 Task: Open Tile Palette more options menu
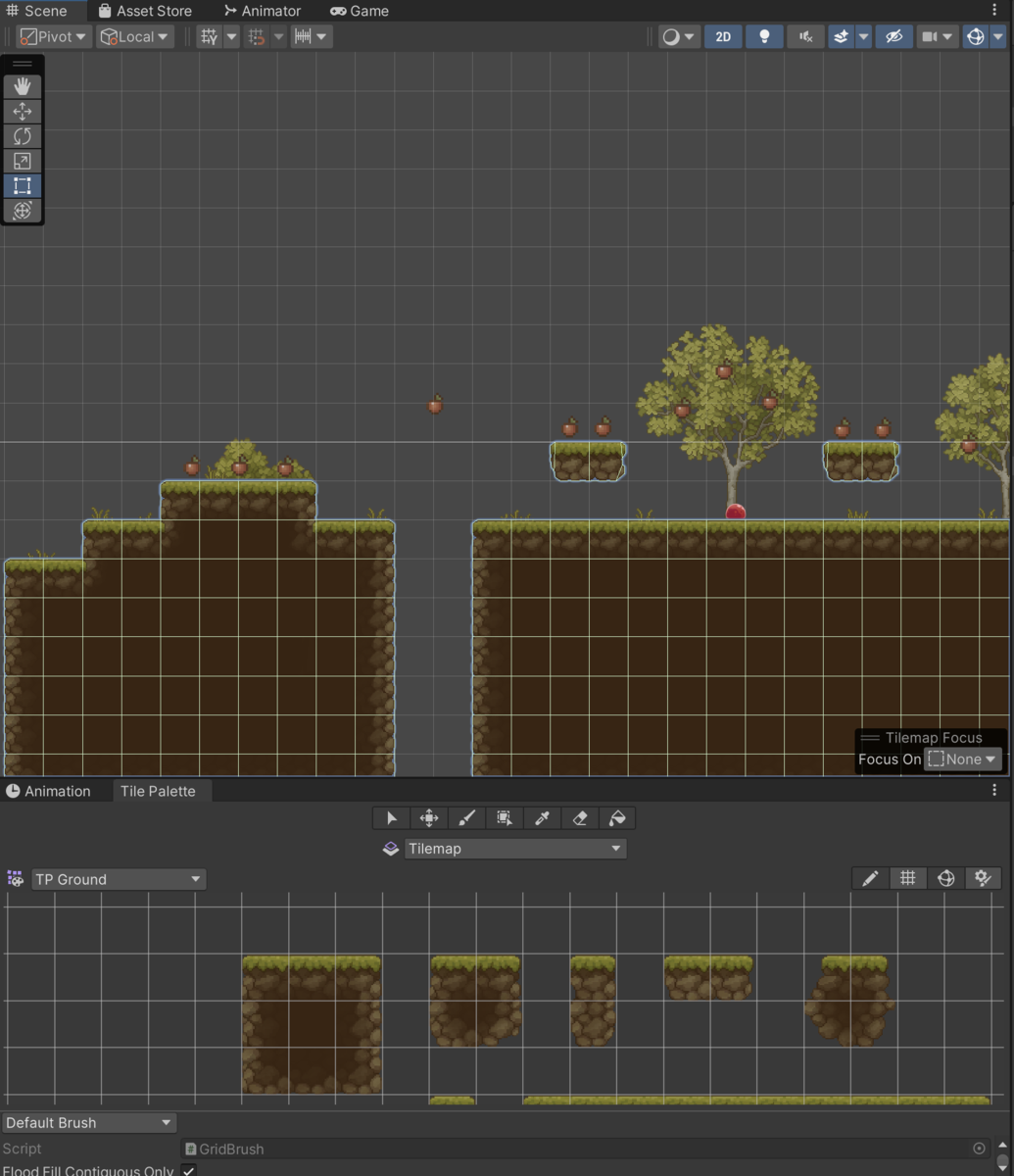(x=994, y=790)
